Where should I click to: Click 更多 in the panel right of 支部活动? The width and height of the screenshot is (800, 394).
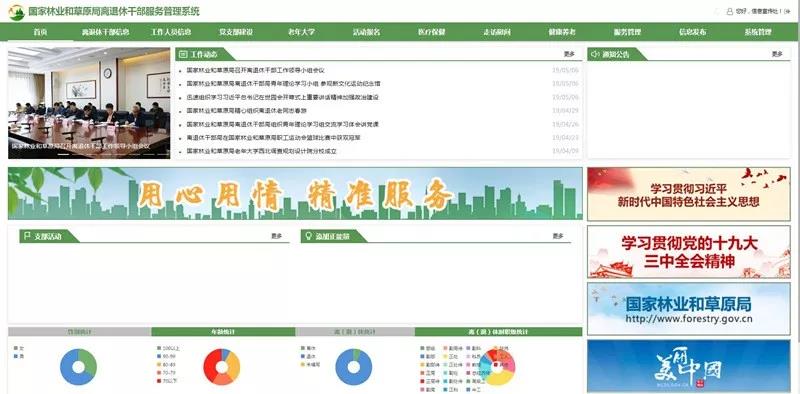[x=558, y=236]
